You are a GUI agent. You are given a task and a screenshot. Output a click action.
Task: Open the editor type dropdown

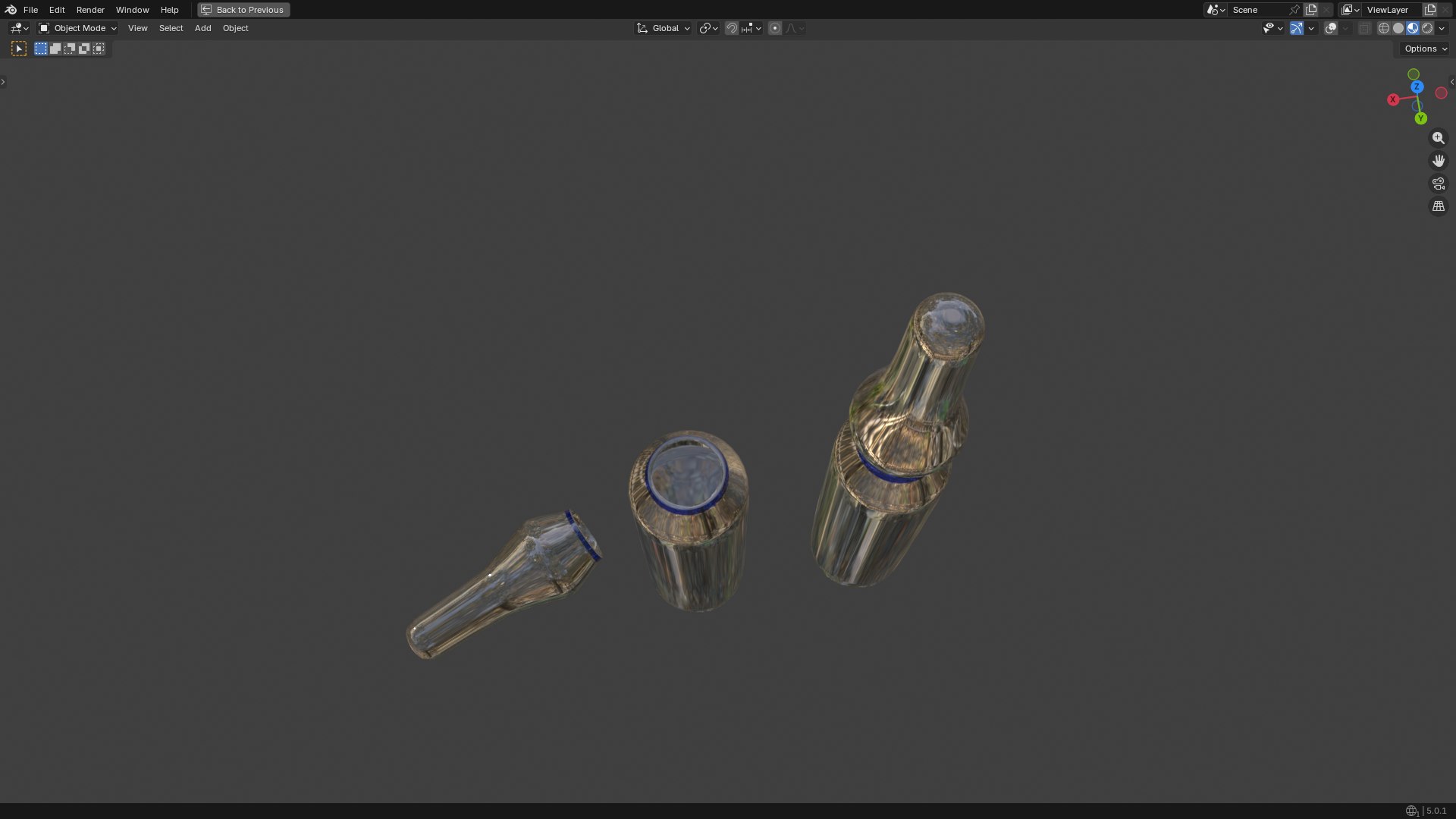[x=19, y=28]
